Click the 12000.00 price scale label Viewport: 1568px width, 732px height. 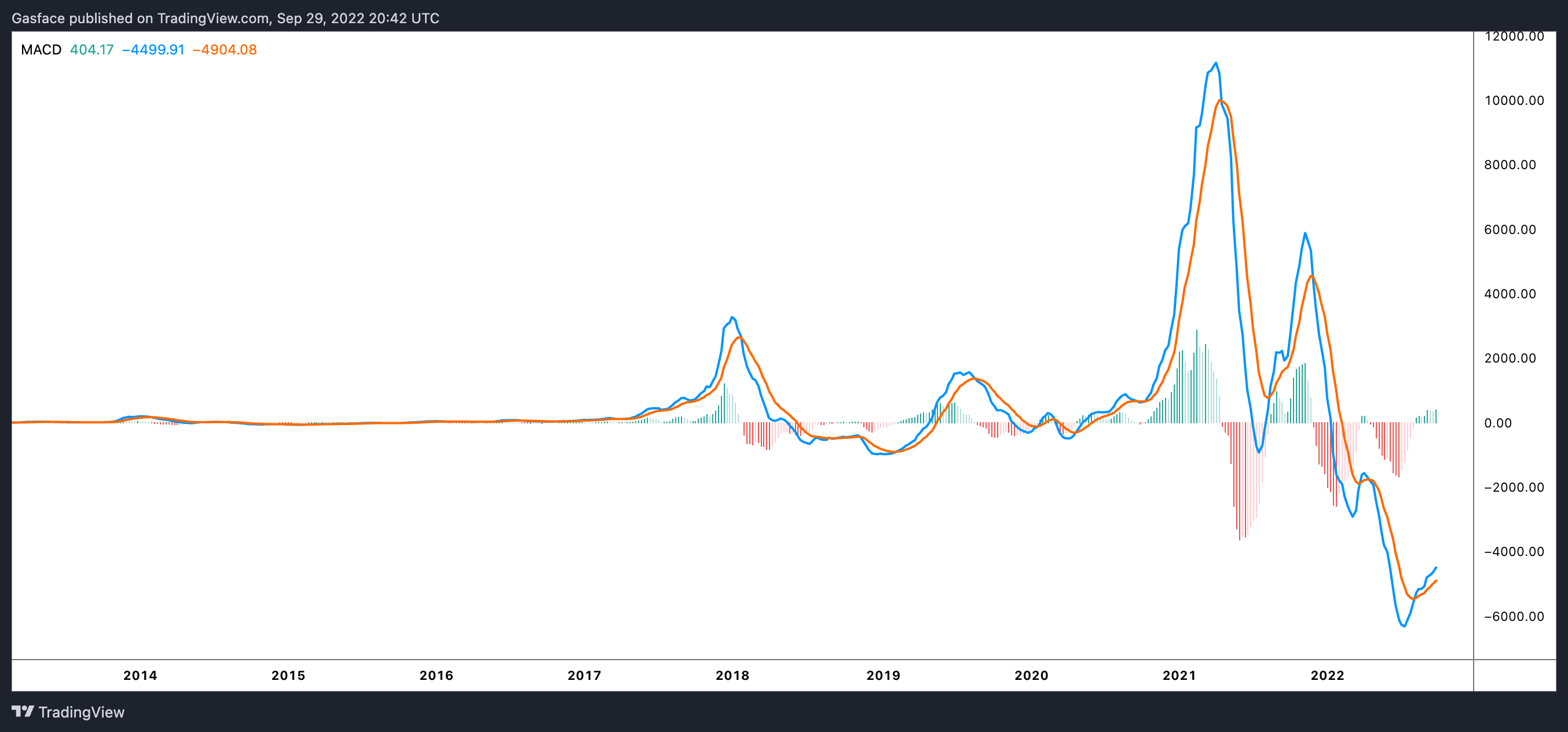(x=1514, y=36)
